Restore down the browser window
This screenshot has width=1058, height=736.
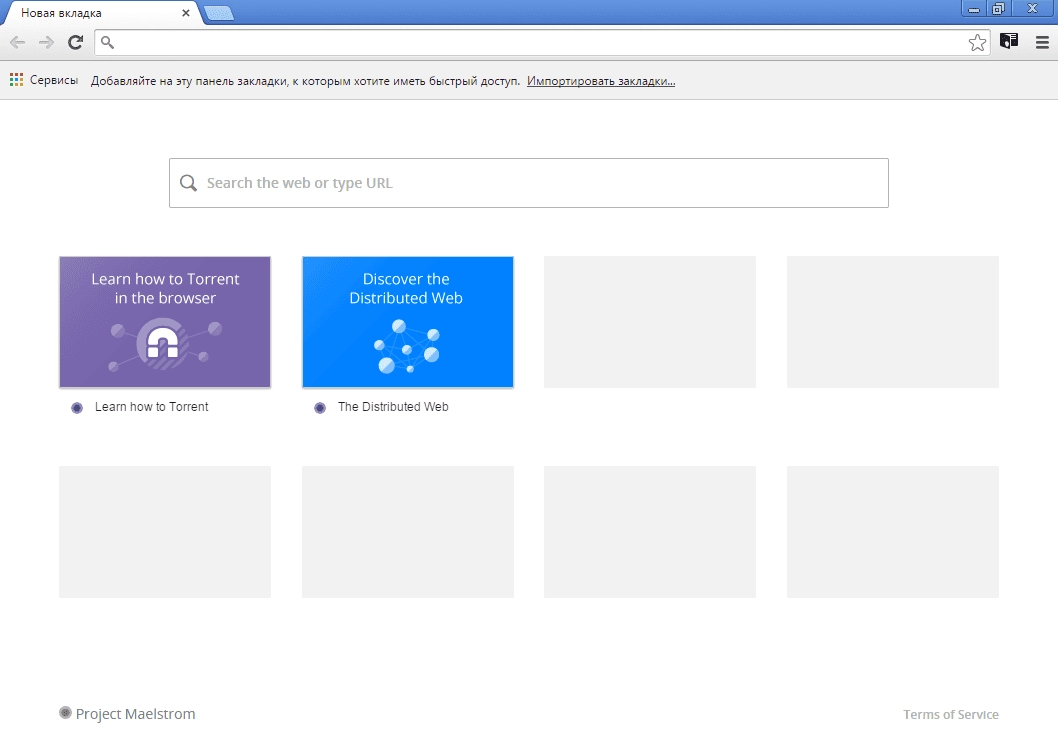999,9
